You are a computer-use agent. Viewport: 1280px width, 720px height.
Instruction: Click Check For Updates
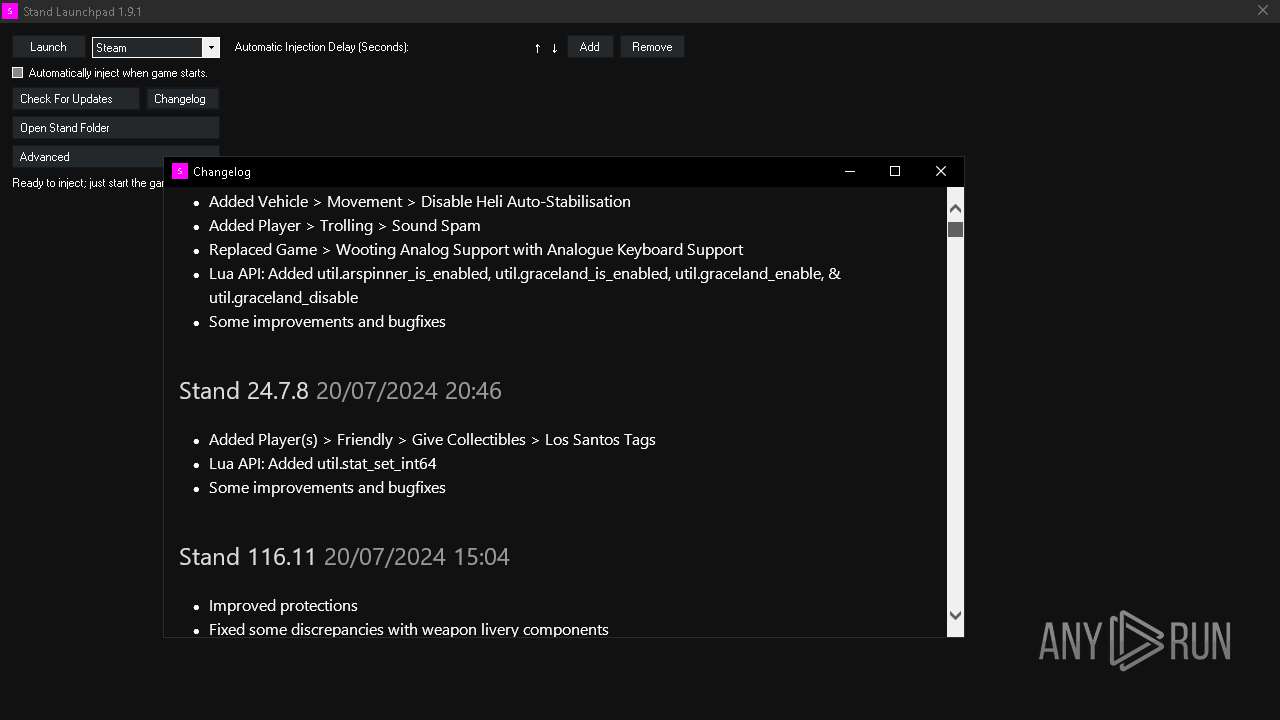(76, 99)
